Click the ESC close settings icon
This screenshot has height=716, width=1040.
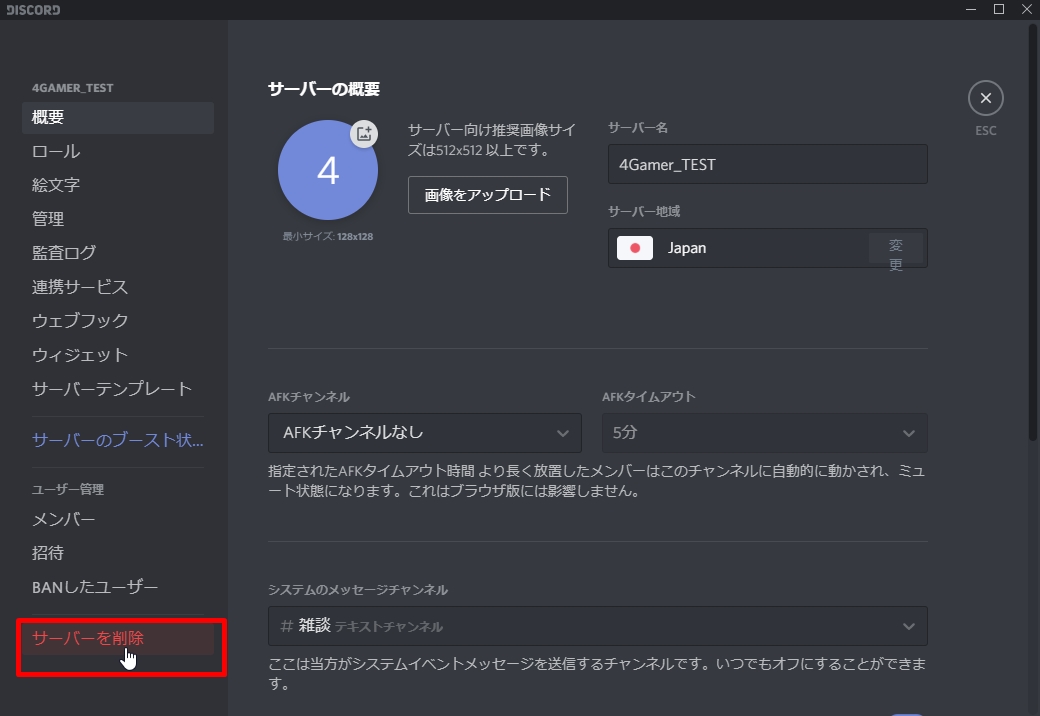point(985,98)
